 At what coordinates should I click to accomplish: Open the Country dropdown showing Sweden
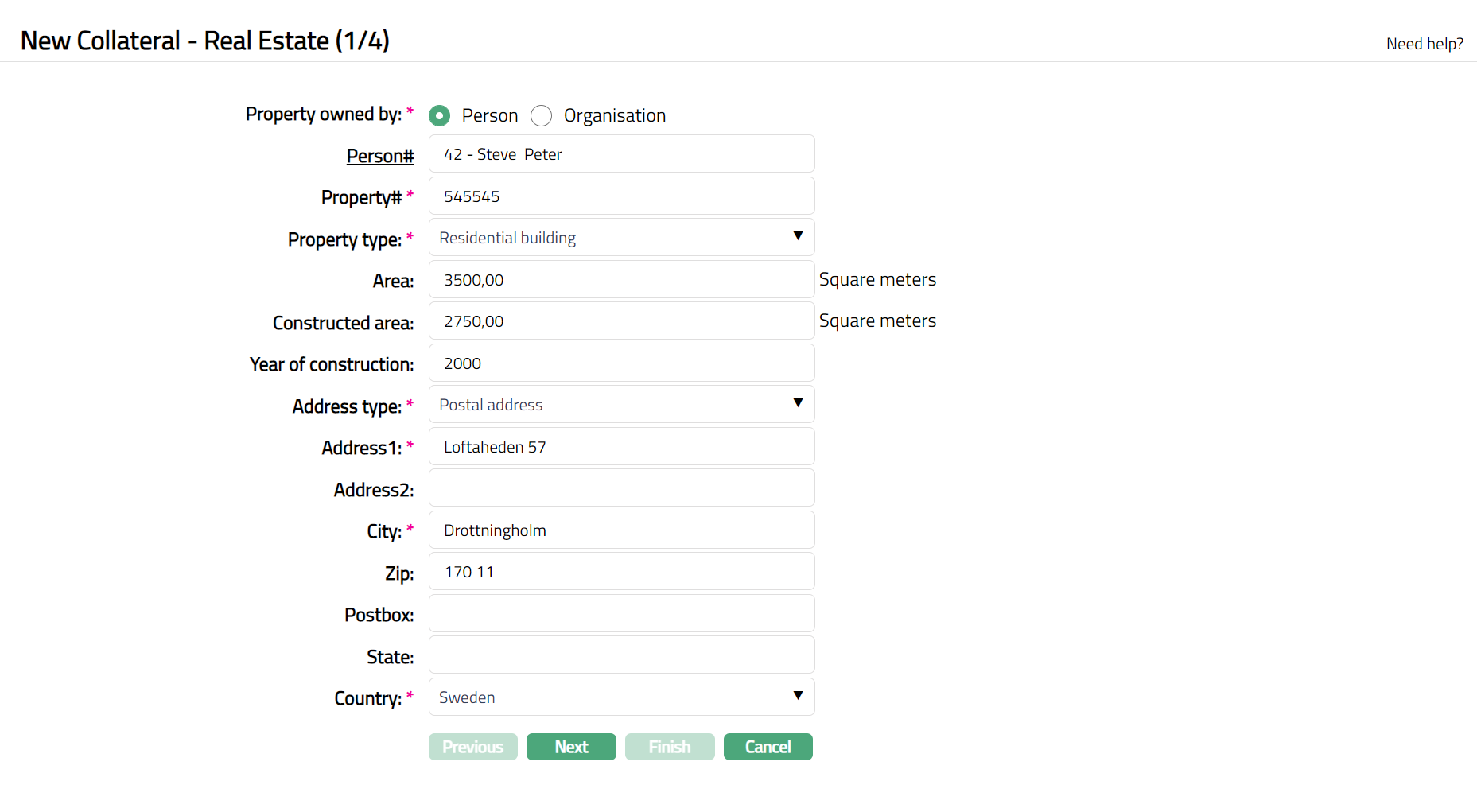point(621,697)
